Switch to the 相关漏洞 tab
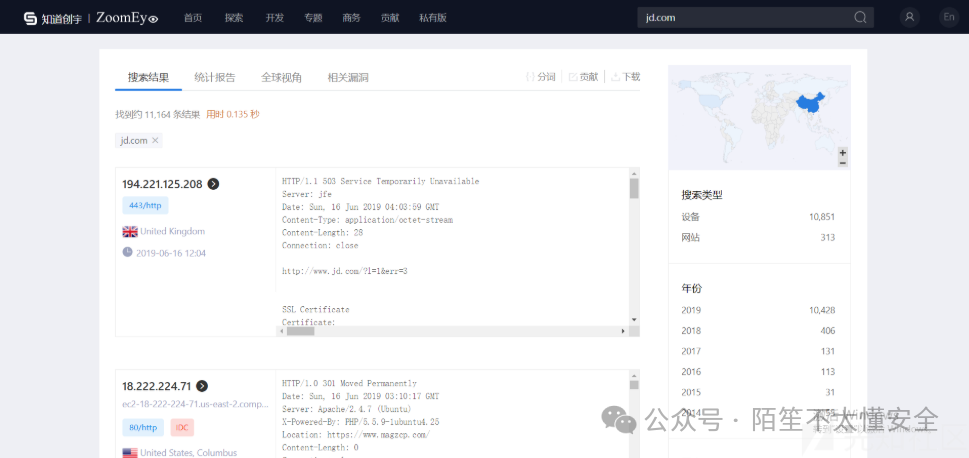This screenshot has height=458, width=969. pyautogui.click(x=348, y=77)
